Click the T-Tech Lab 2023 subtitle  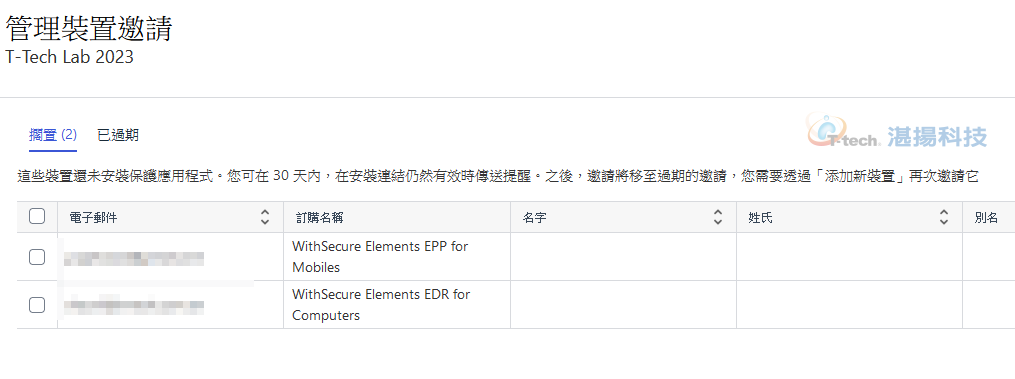tap(69, 57)
